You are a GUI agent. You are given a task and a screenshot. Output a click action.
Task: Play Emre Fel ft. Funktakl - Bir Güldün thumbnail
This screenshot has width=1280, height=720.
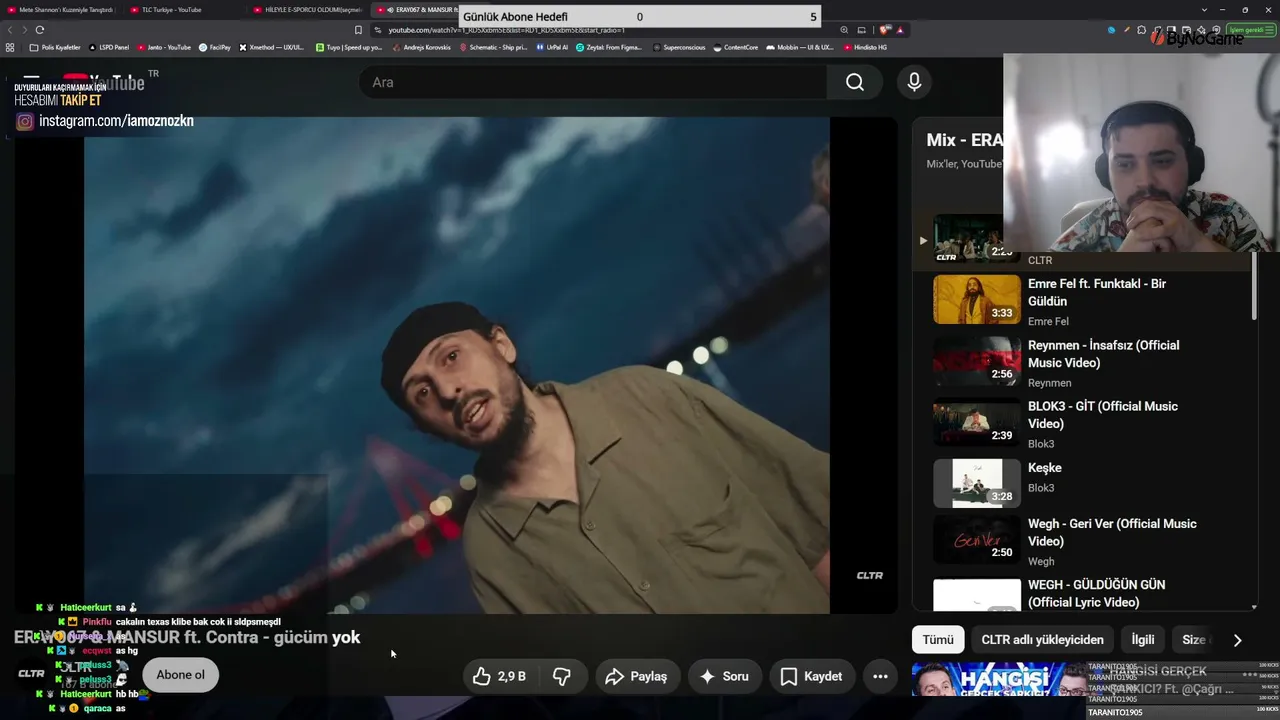(x=977, y=299)
